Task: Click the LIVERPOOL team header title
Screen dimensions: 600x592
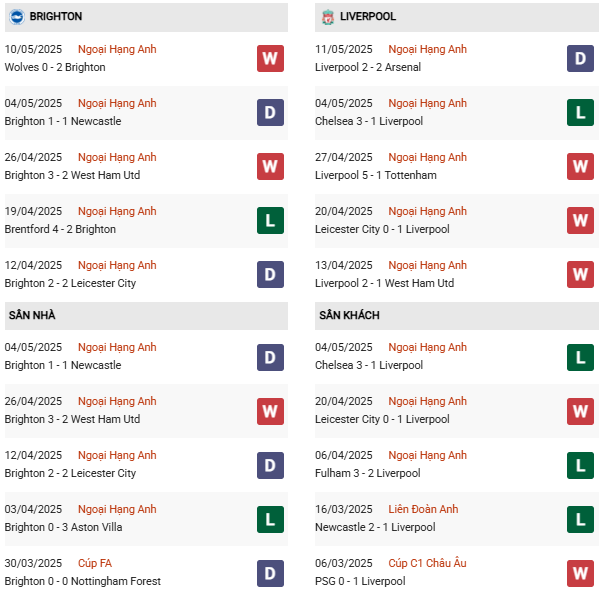Action: point(367,17)
